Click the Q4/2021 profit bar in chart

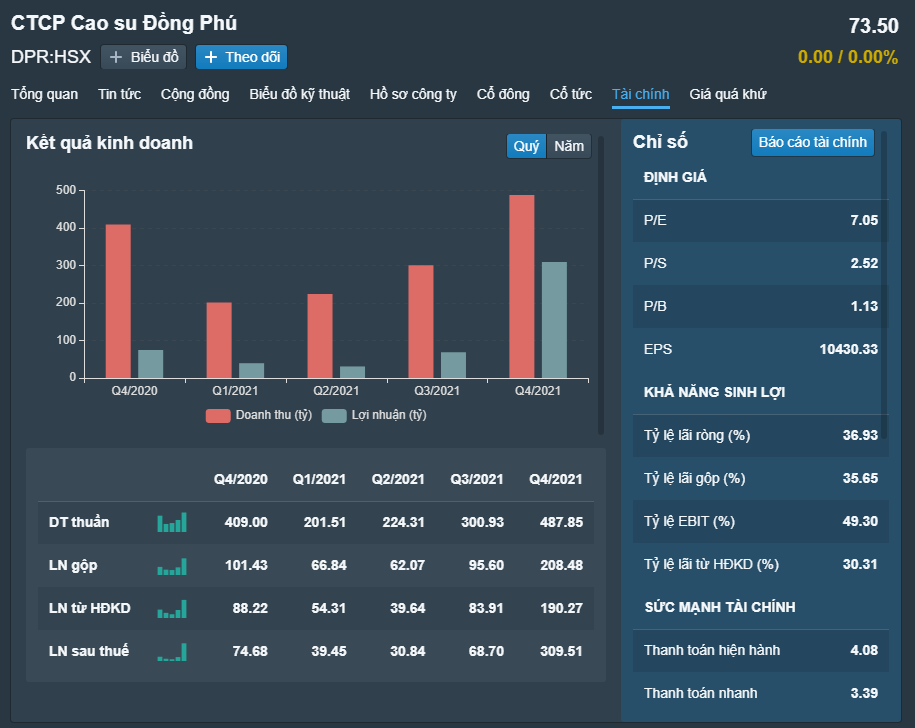[554, 320]
